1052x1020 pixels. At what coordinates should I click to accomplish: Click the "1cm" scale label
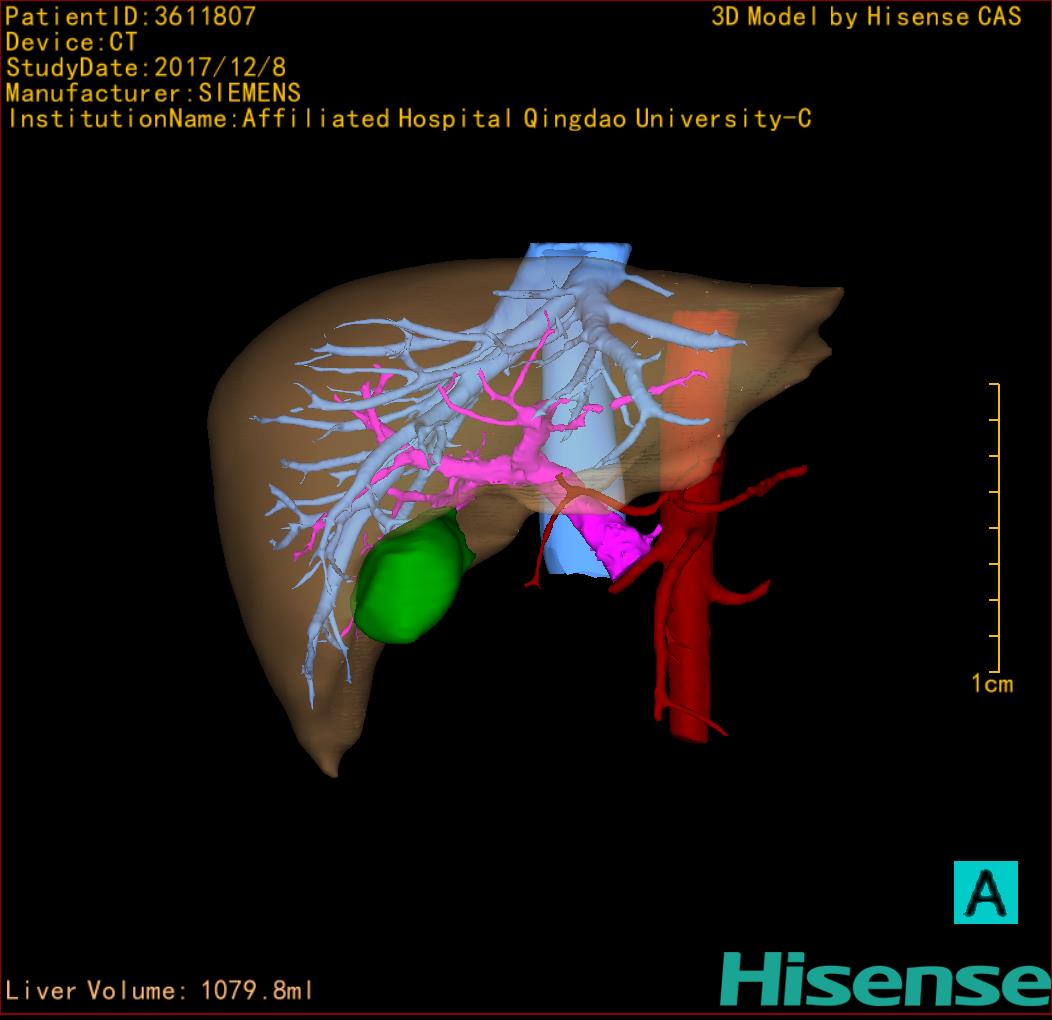tap(991, 684)
